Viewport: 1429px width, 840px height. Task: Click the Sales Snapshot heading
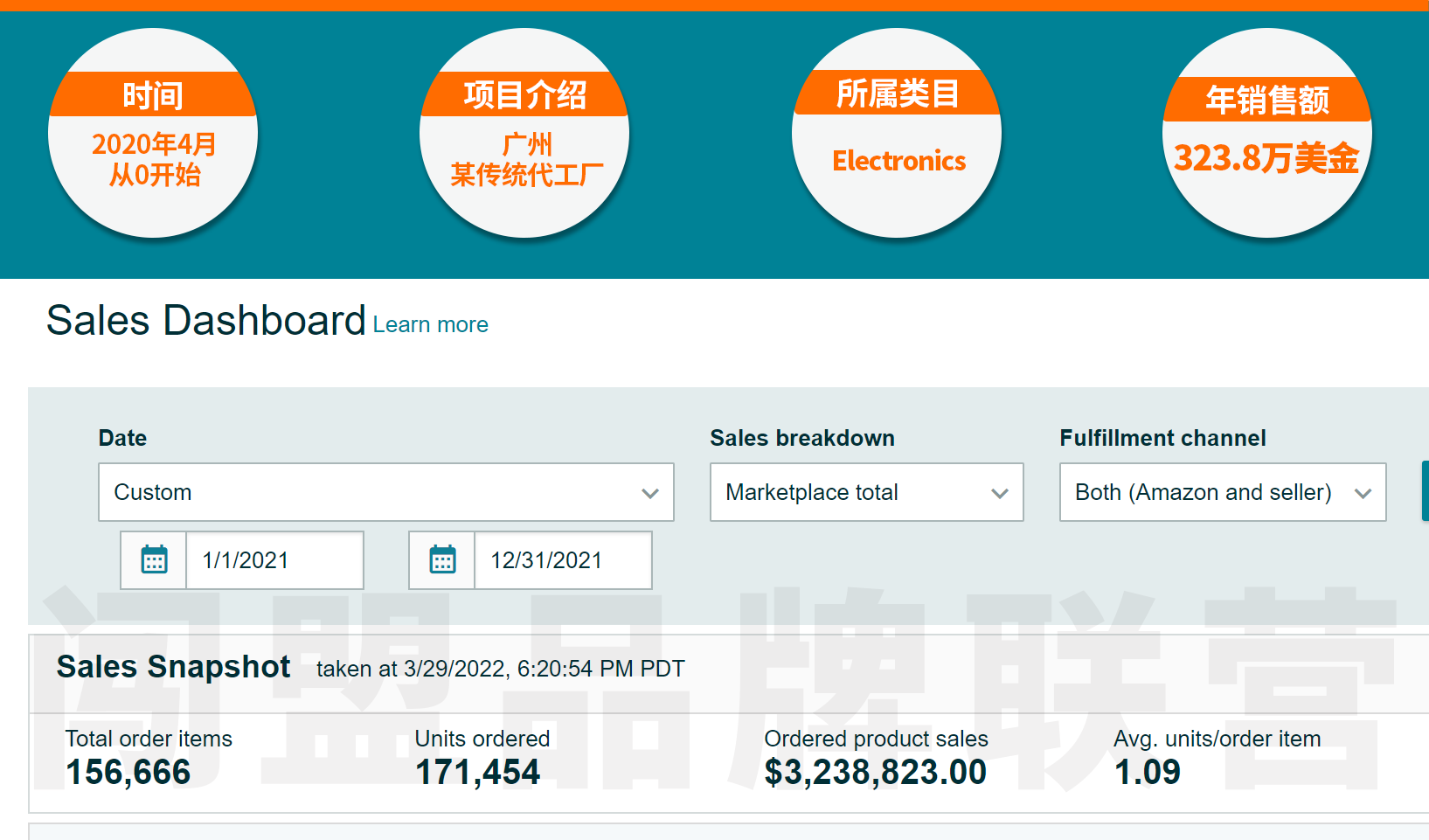tap(173, 667)
